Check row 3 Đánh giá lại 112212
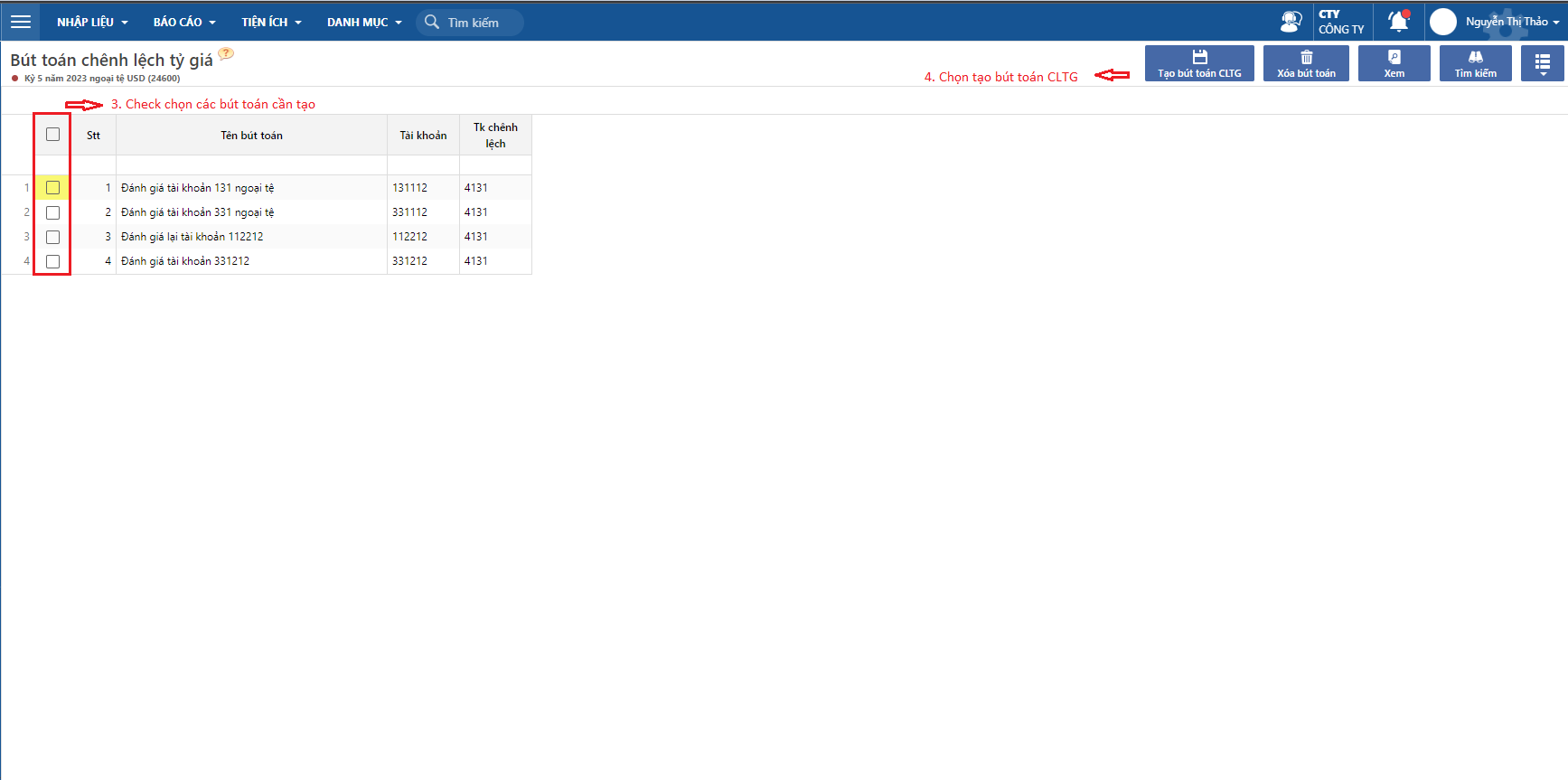The height and width of the screenshot is (780, 1568). pyautogui.click(x=52, y=237)
